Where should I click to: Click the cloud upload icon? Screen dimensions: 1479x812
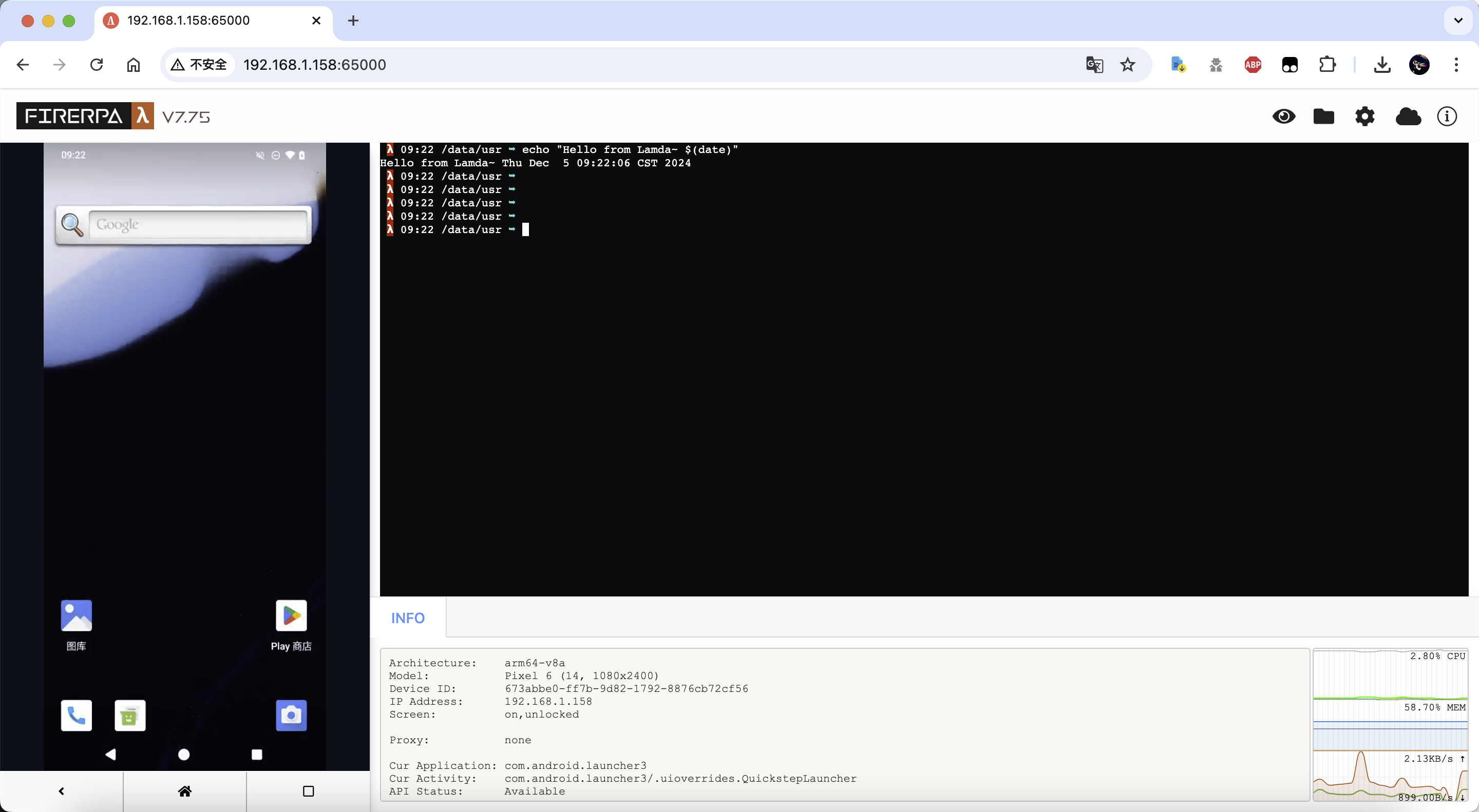(1408, 116)
